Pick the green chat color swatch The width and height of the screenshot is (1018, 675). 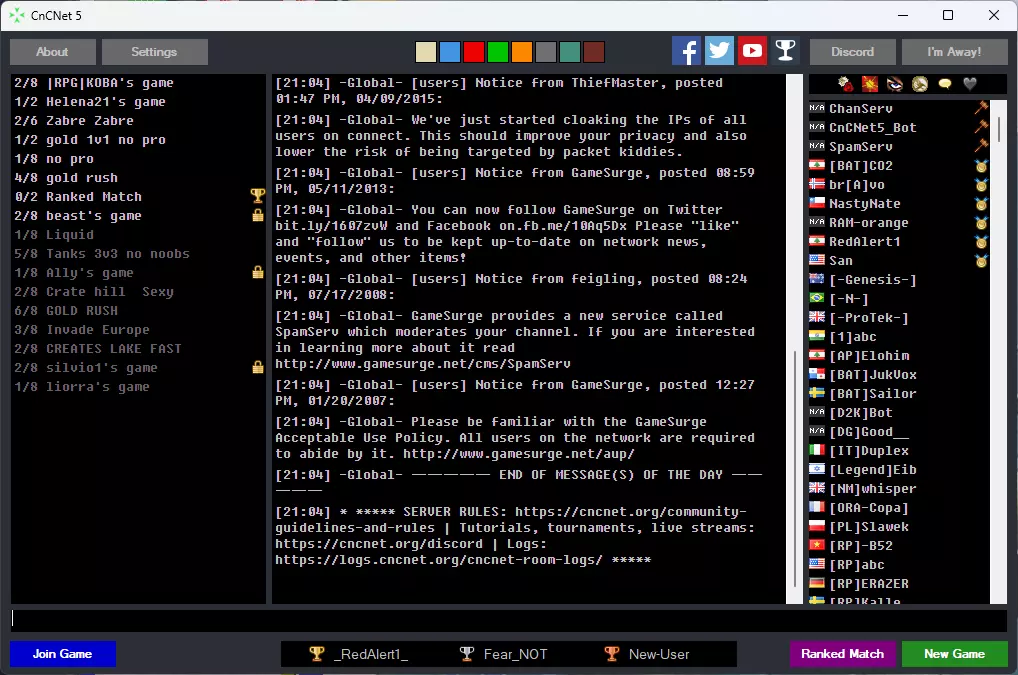(x=498, y=52)
